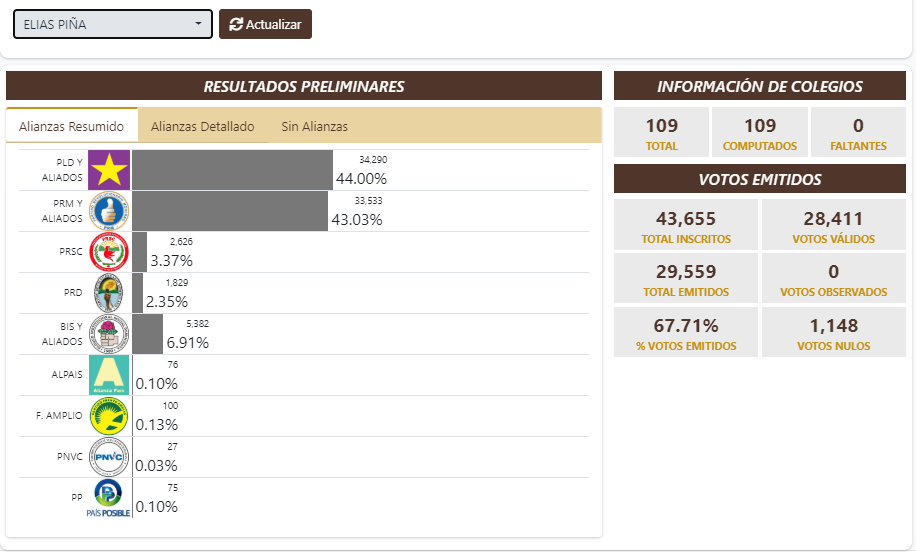Click the PLD 44.00% gray result bar
The width and height of the screenshot is (916, 552).
click(x=232, y=170)
